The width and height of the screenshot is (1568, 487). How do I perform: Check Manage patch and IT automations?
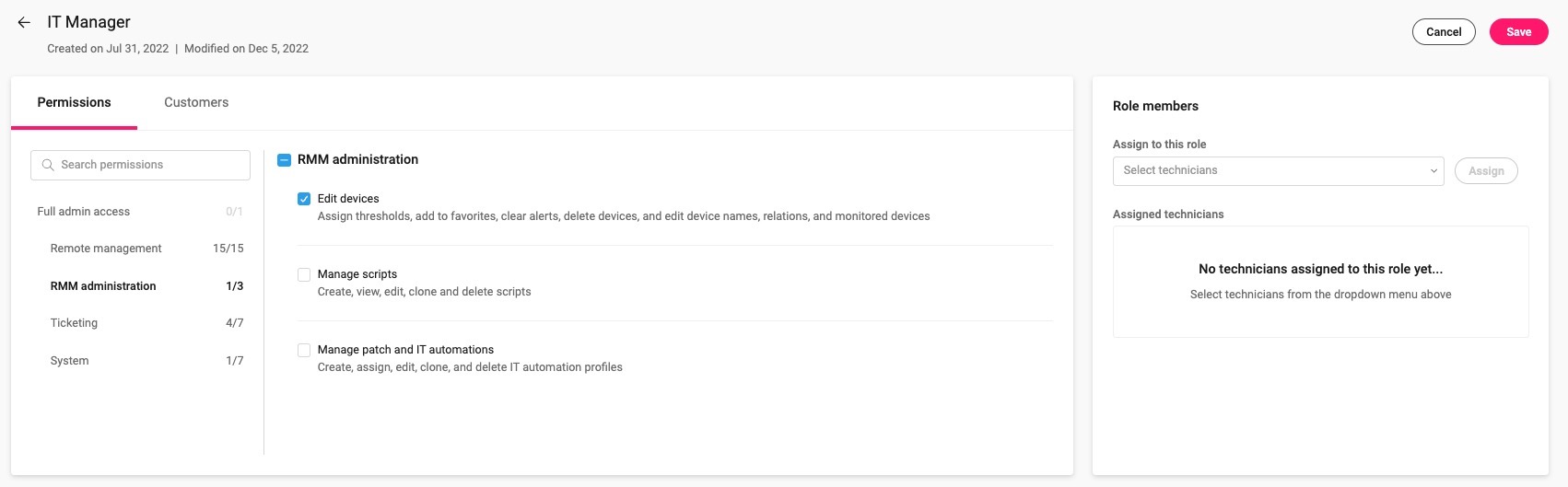click(x=304, y=350)
